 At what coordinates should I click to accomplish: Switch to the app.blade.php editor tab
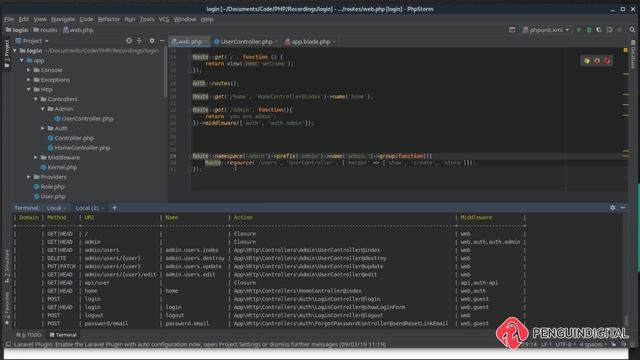tap(310, 42)
